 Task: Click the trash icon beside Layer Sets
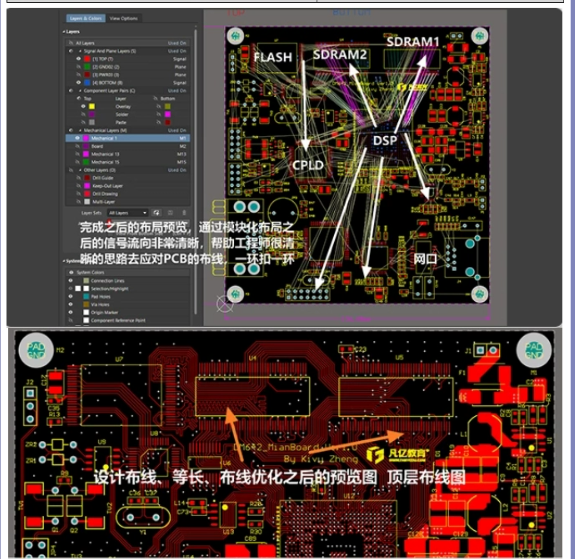click(184, 213)
